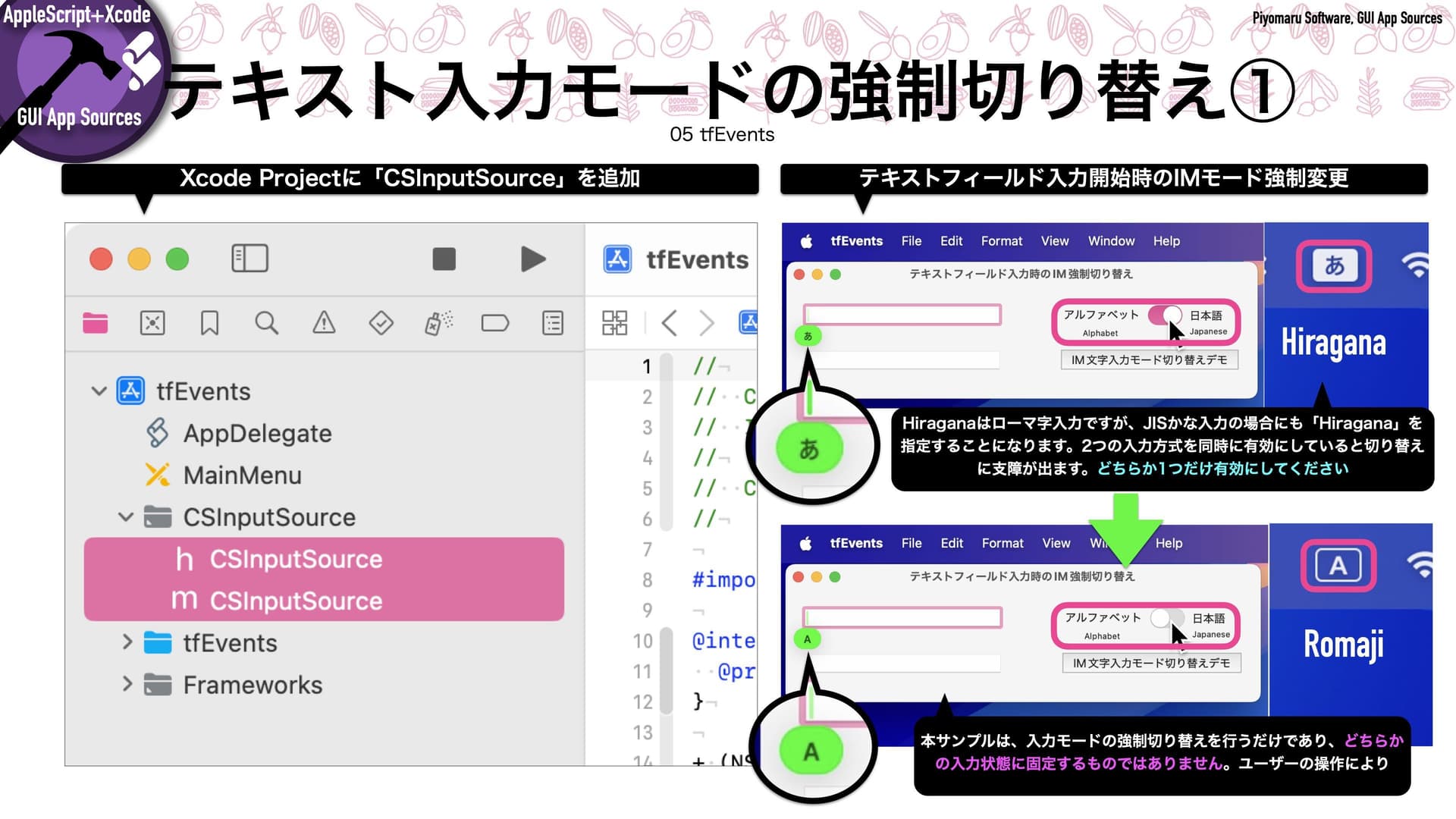Click the Run play button in Xcode

click(x=533, y=259)
